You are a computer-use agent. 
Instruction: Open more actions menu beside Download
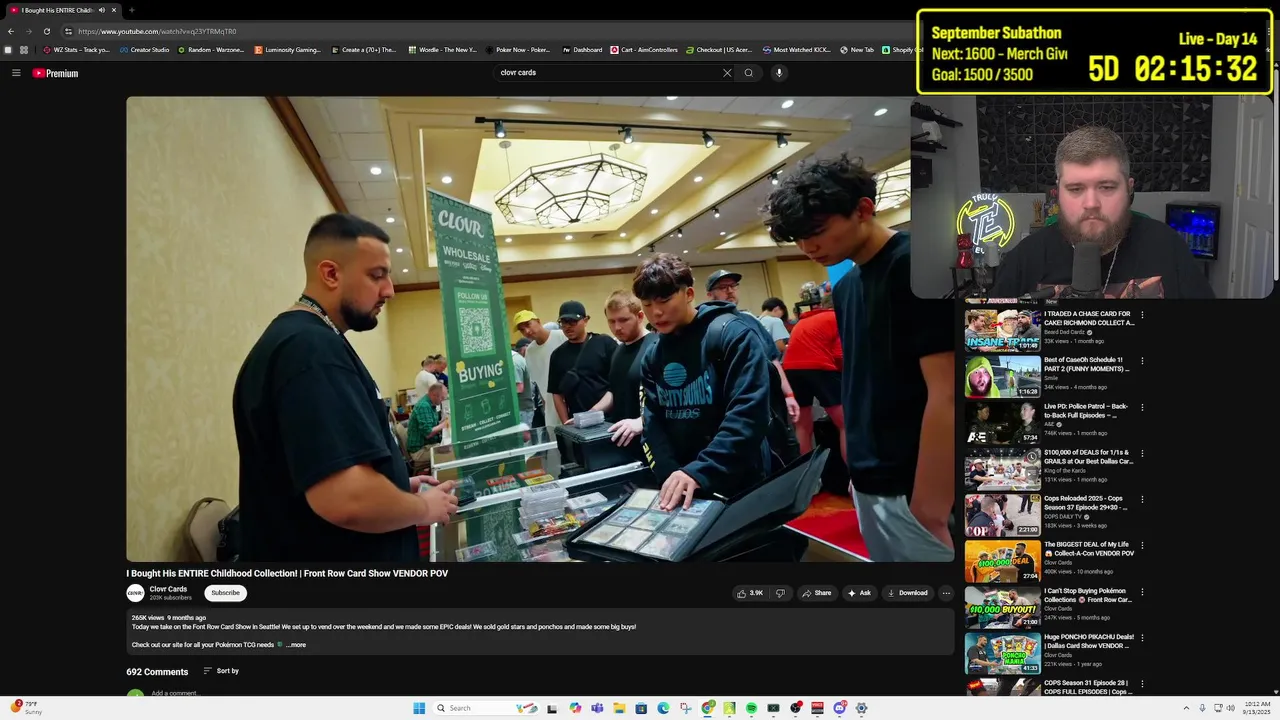tap(946, 593)
